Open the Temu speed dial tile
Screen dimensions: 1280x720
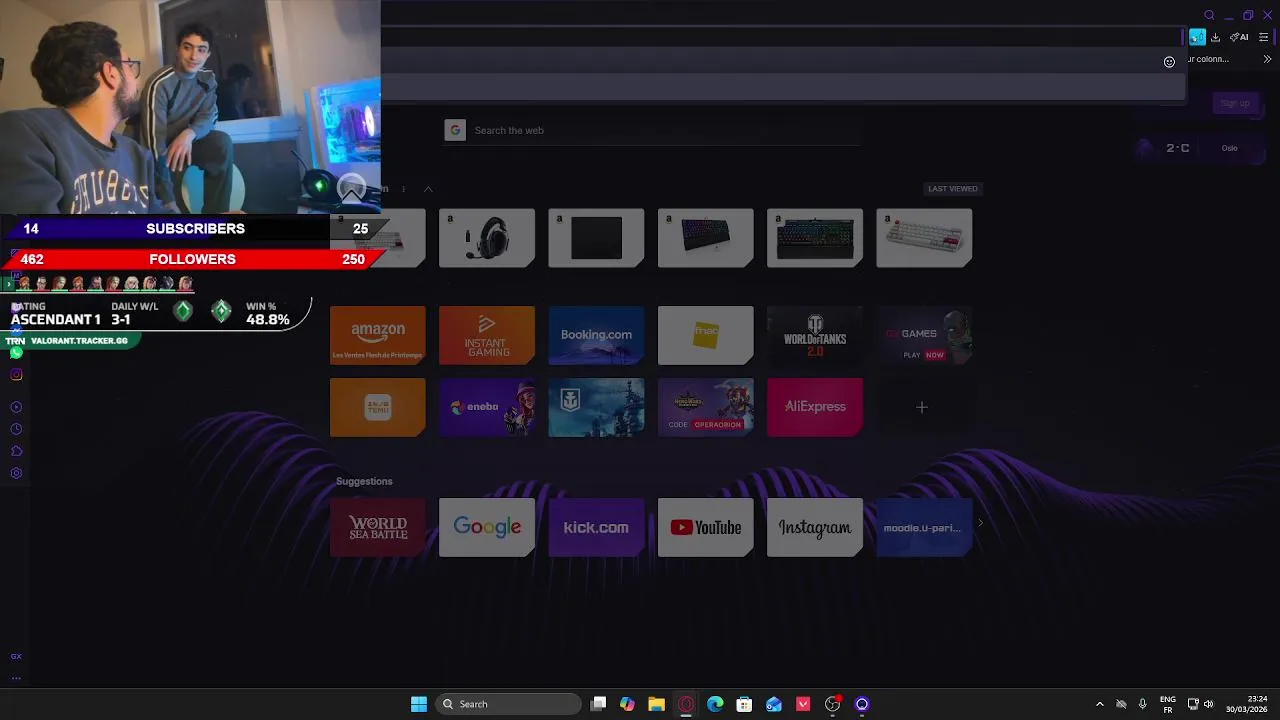[378, 407]
